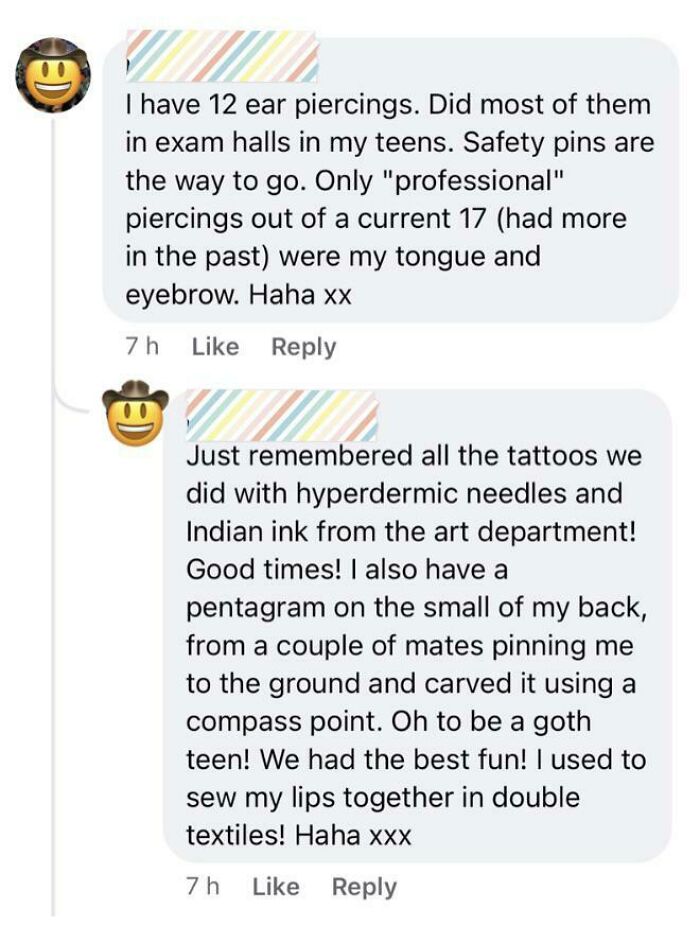The height and width of the screenshot is (926, 700).
Task: Like the comment about 12 ear piercings
Action: [216, 347]
